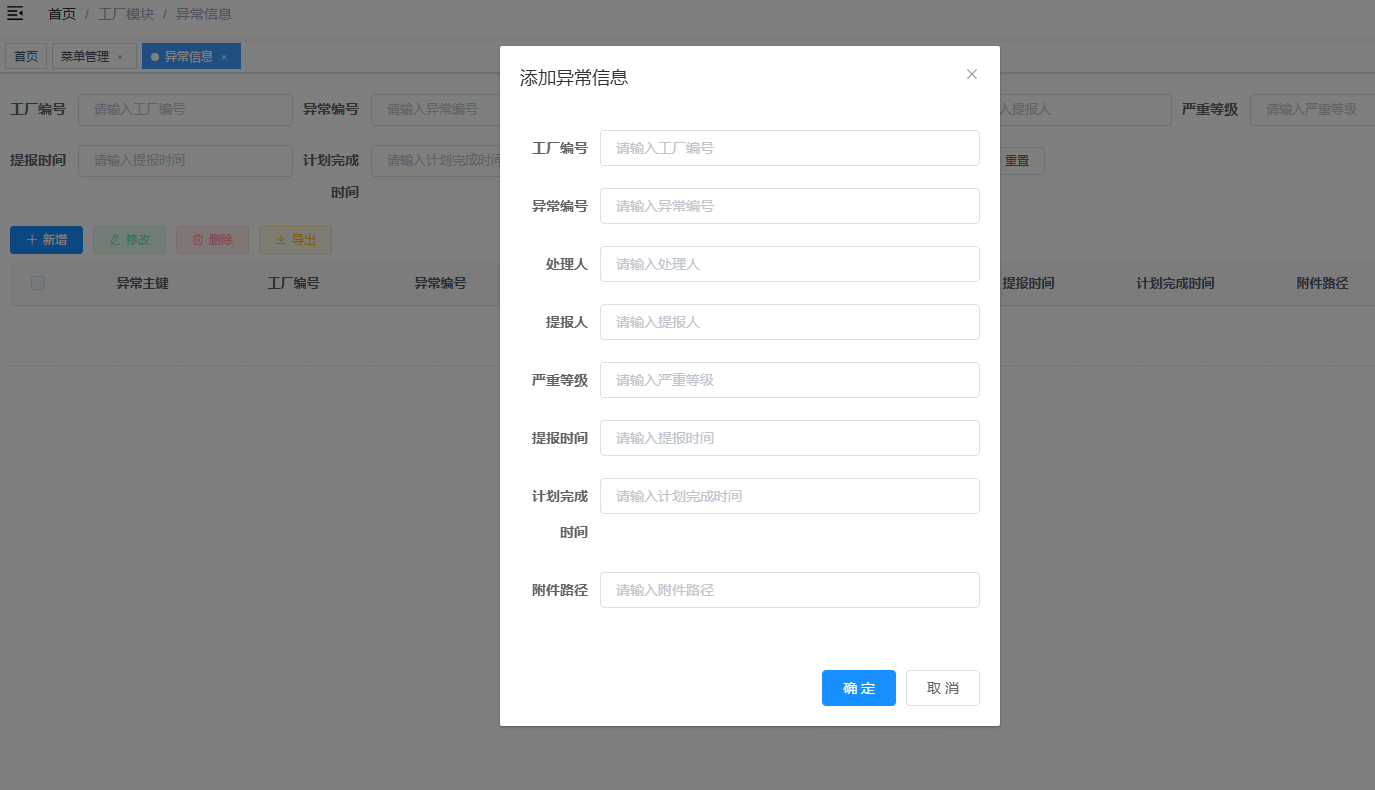Click the search filter 提报时间 input

(185, 161)
